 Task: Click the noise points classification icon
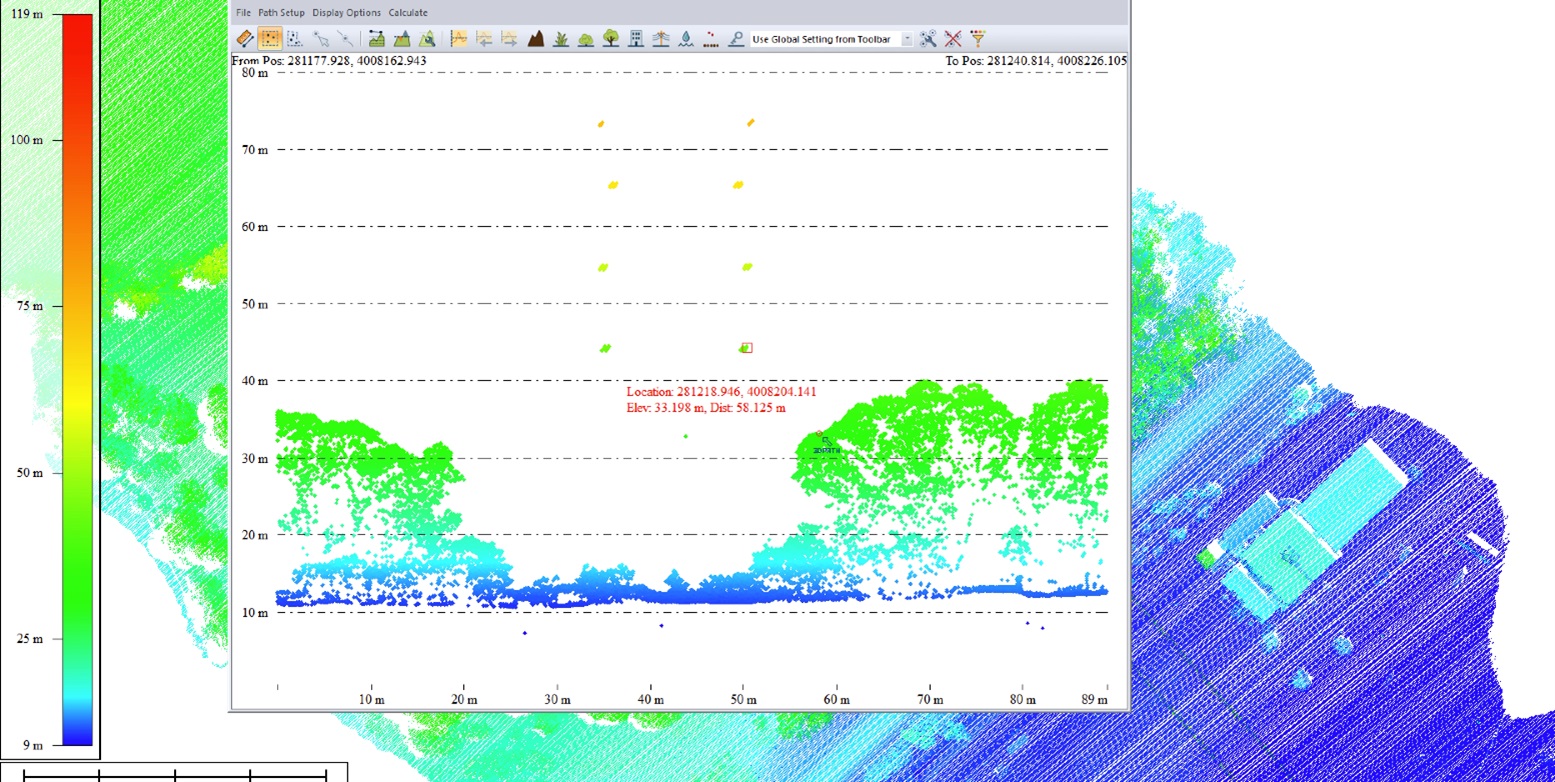(x=711, y=39)
